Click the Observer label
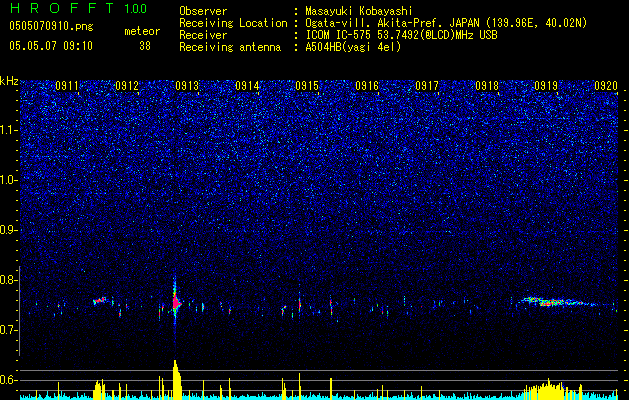 [x=203, y=11]
